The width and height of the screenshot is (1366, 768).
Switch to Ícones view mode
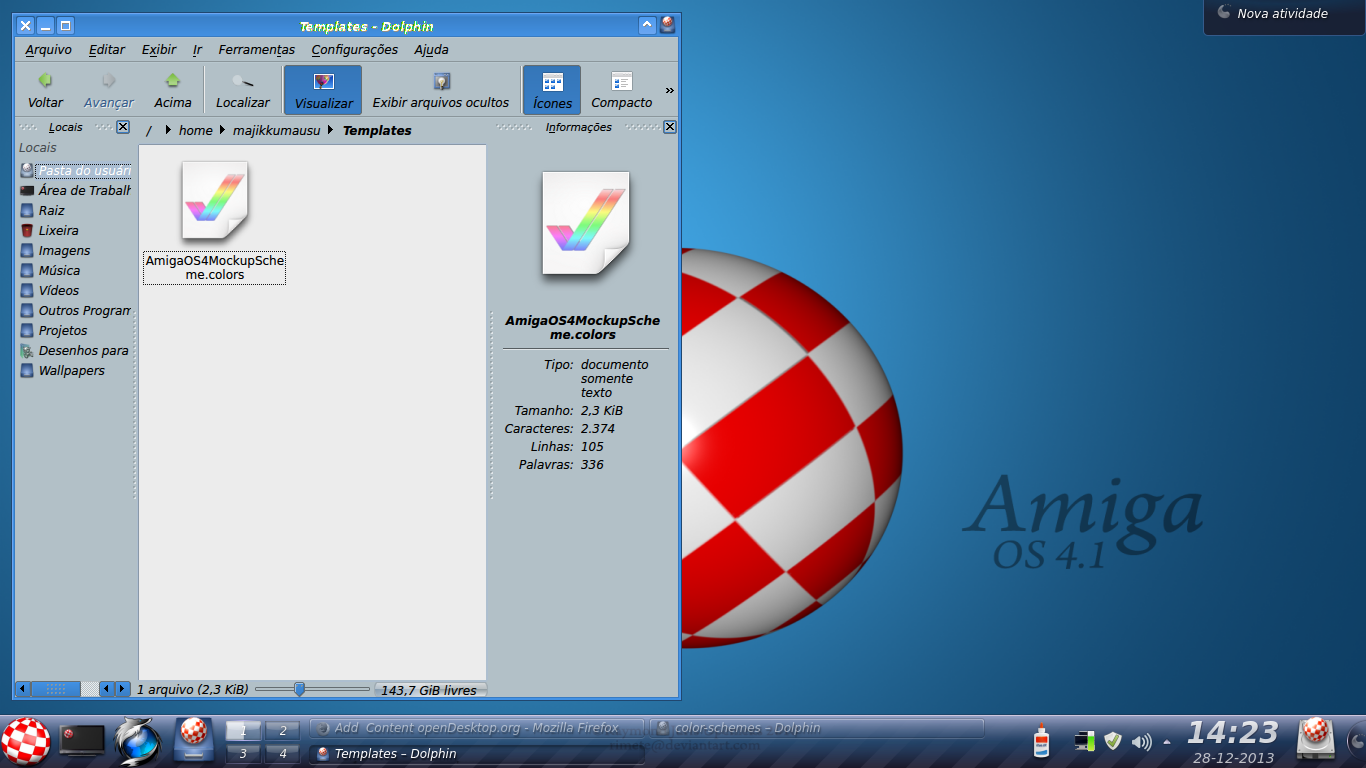pyautogui.click(x=552, y=90)
